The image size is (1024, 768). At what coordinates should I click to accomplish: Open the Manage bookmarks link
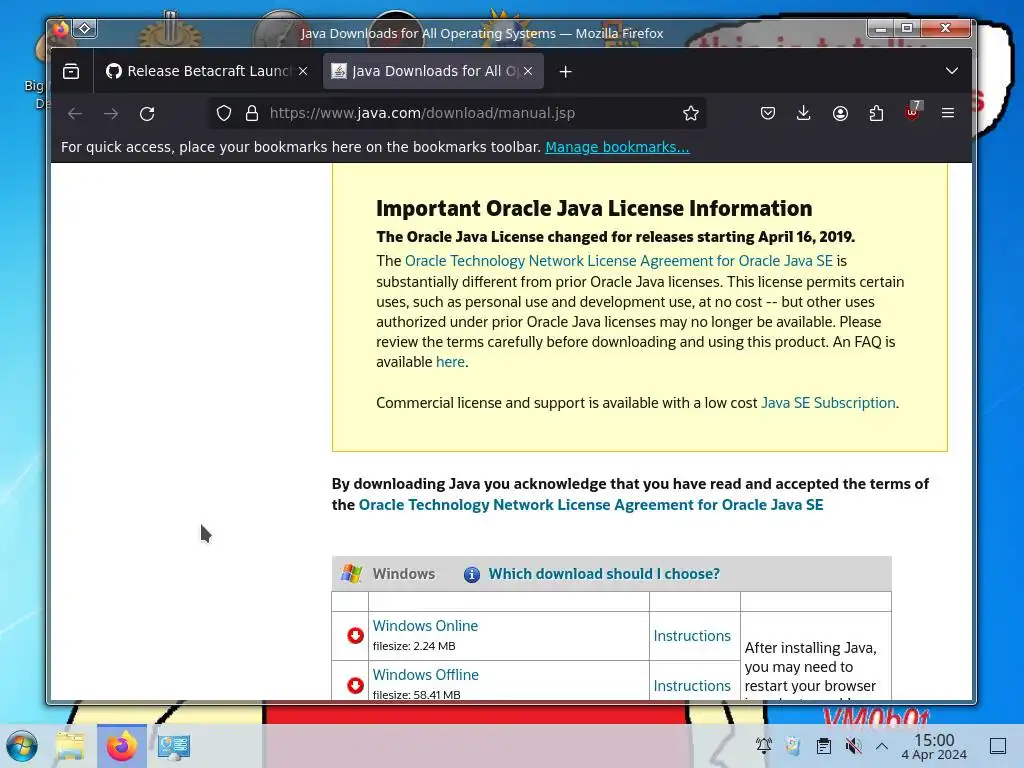coord(617,147)
